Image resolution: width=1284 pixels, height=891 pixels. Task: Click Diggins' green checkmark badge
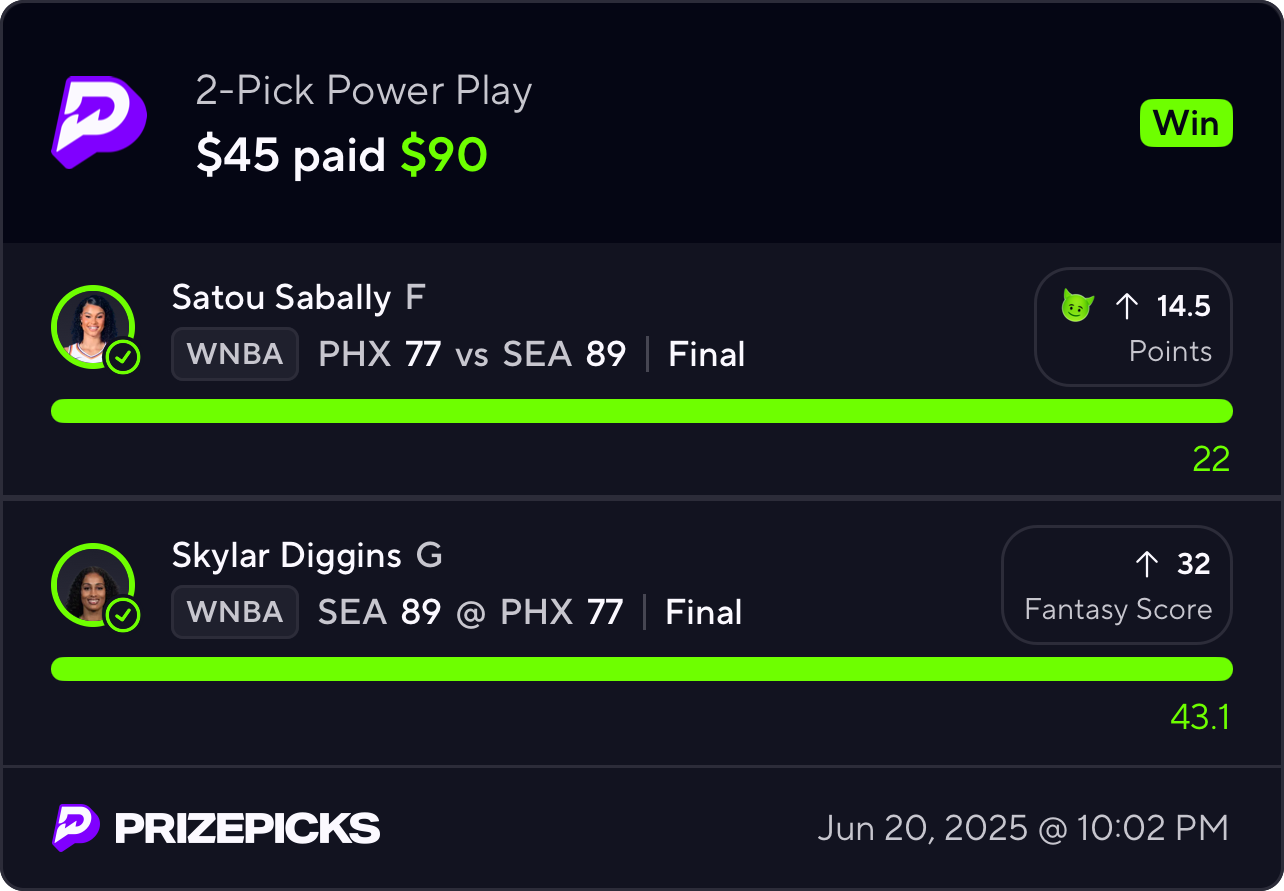click(123, 615)
